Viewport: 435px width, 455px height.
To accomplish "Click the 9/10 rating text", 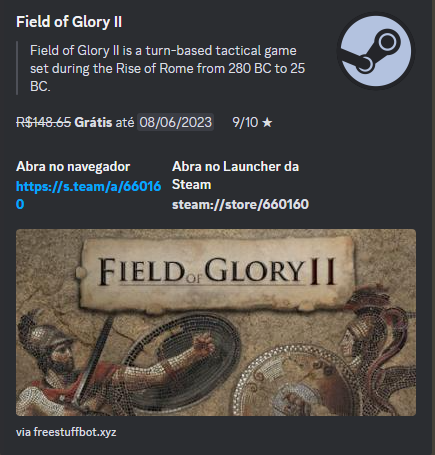I will pyautogui.click(x=245, y=122).
